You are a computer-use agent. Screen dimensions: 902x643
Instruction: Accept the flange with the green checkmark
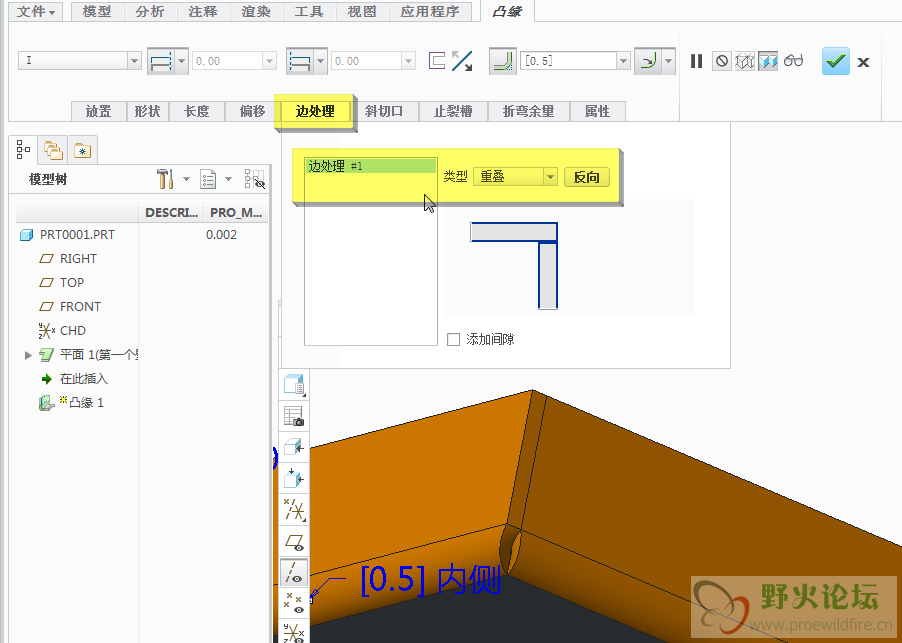tap(835, 61)
